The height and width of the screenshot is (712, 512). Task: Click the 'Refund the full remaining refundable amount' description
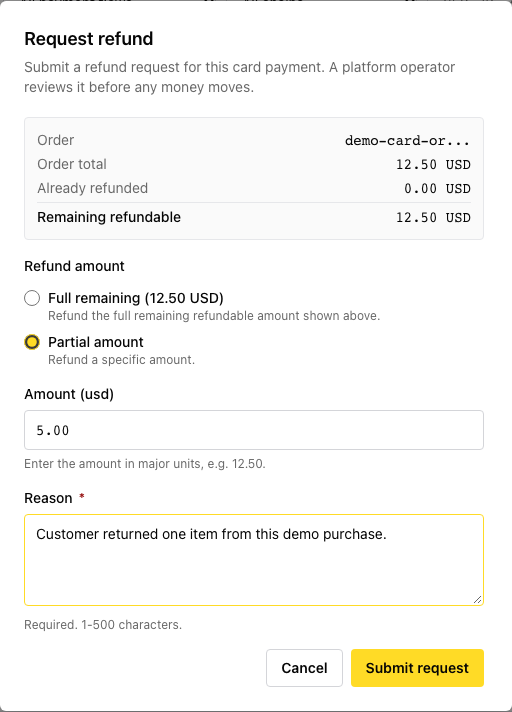(x=214, y=316)
